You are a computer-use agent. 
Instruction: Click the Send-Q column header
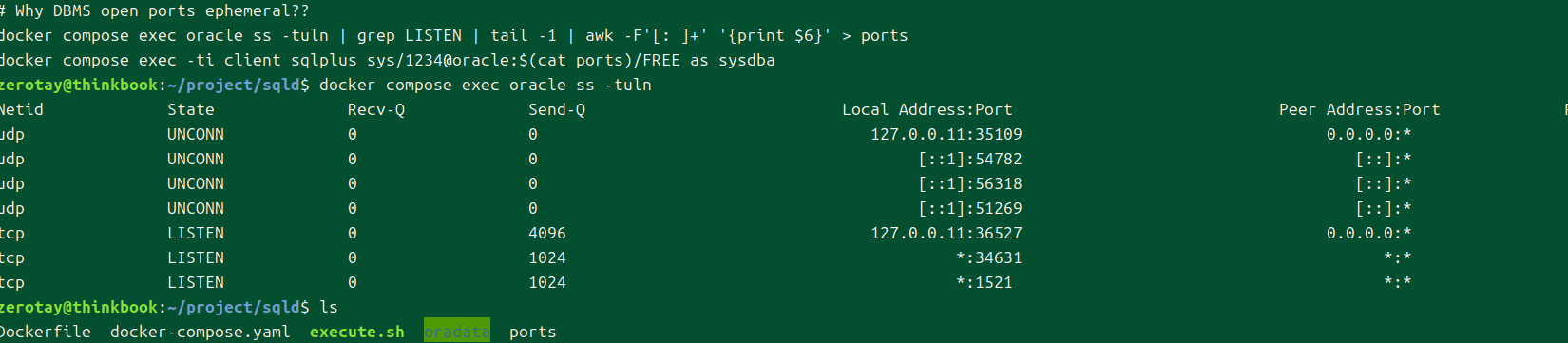(557, 109)
